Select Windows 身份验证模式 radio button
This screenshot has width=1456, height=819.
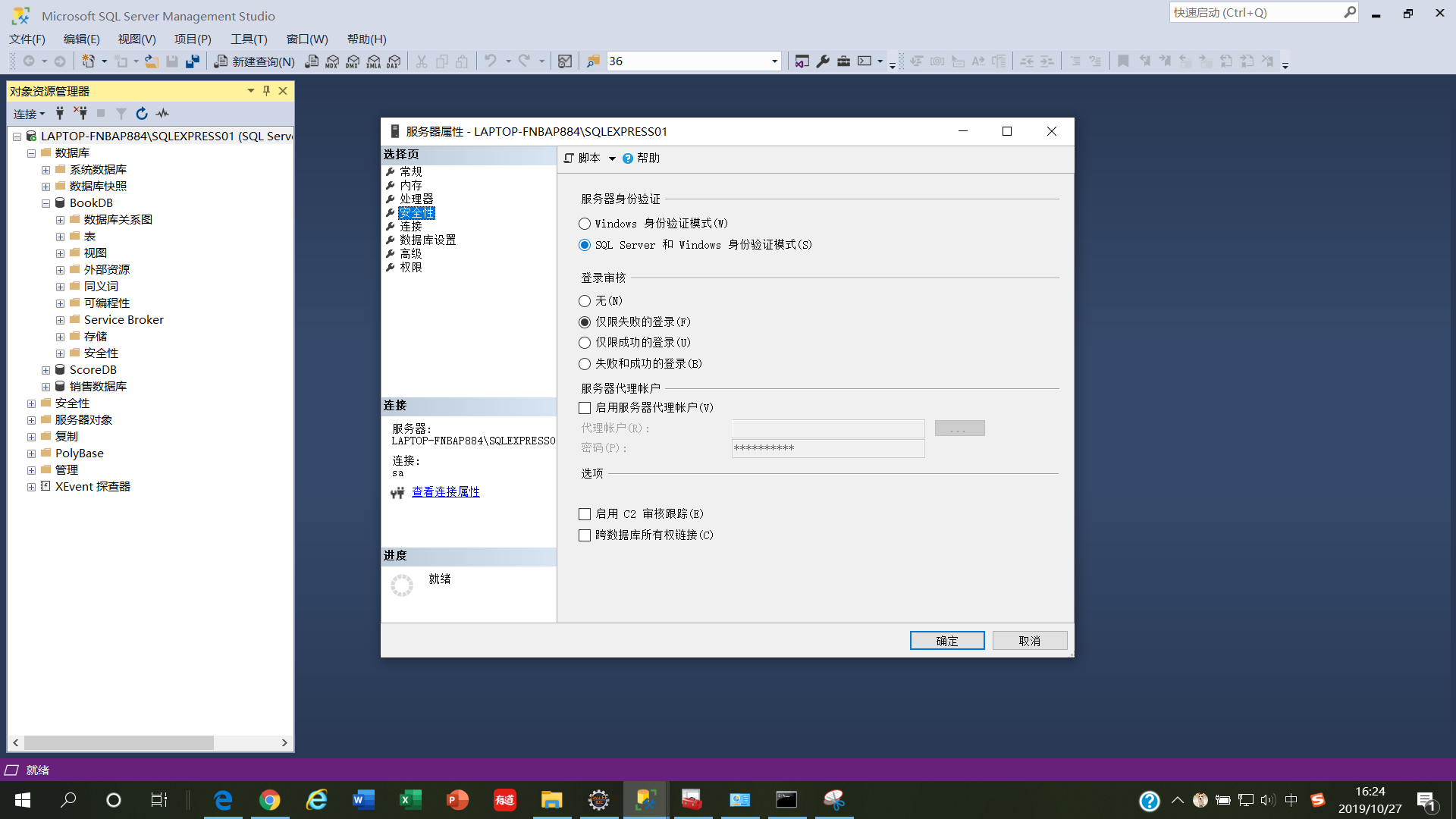pos(585,224)
